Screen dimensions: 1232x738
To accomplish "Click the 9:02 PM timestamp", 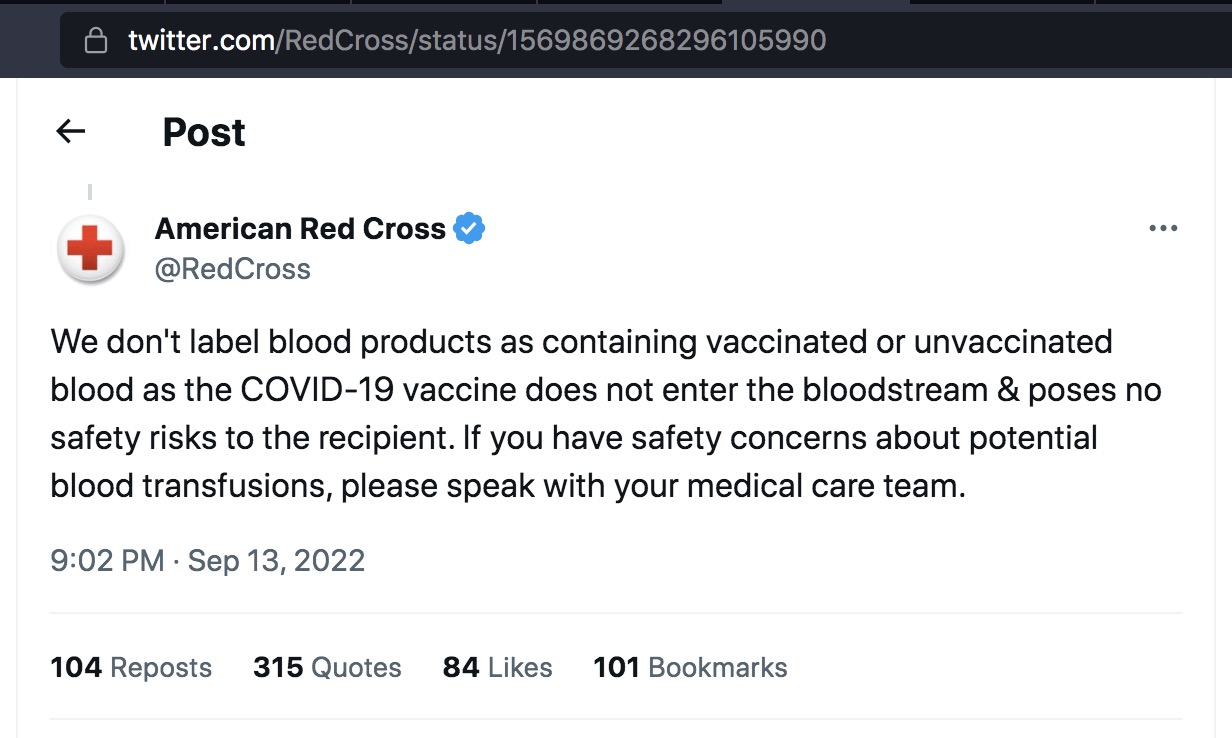I will 107,560.
